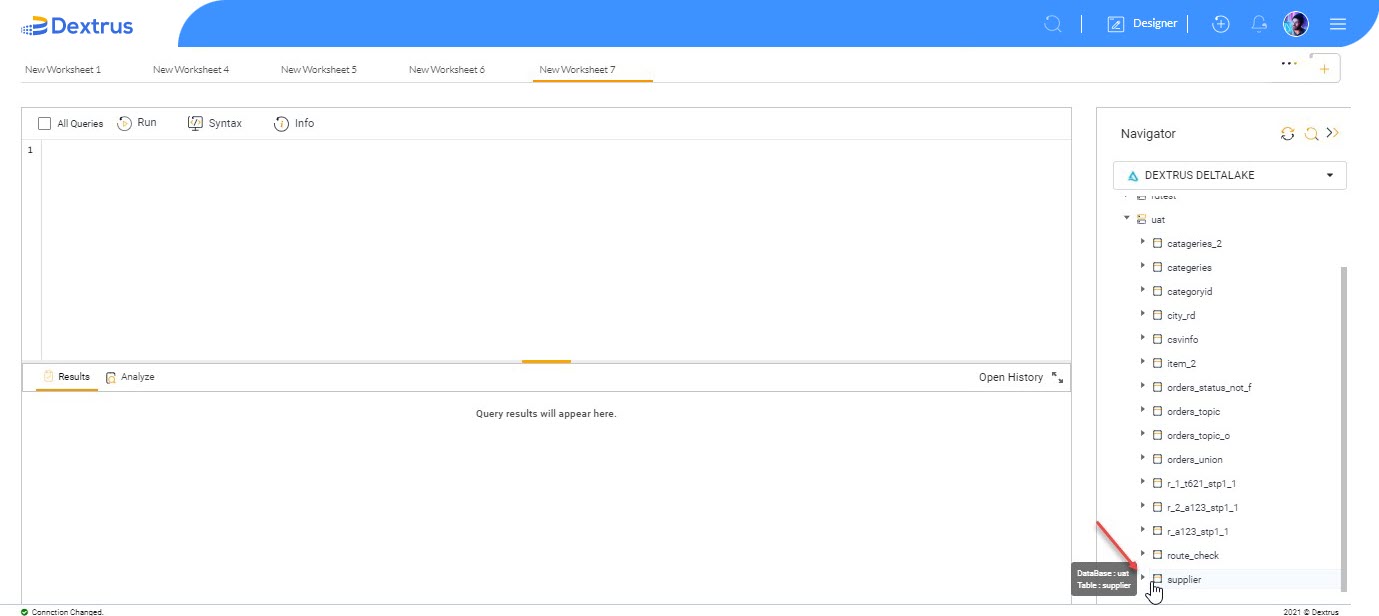The width and height of the screenshot is (1379, 616).
Task: Click the Run label
Action: coord(147,123)
